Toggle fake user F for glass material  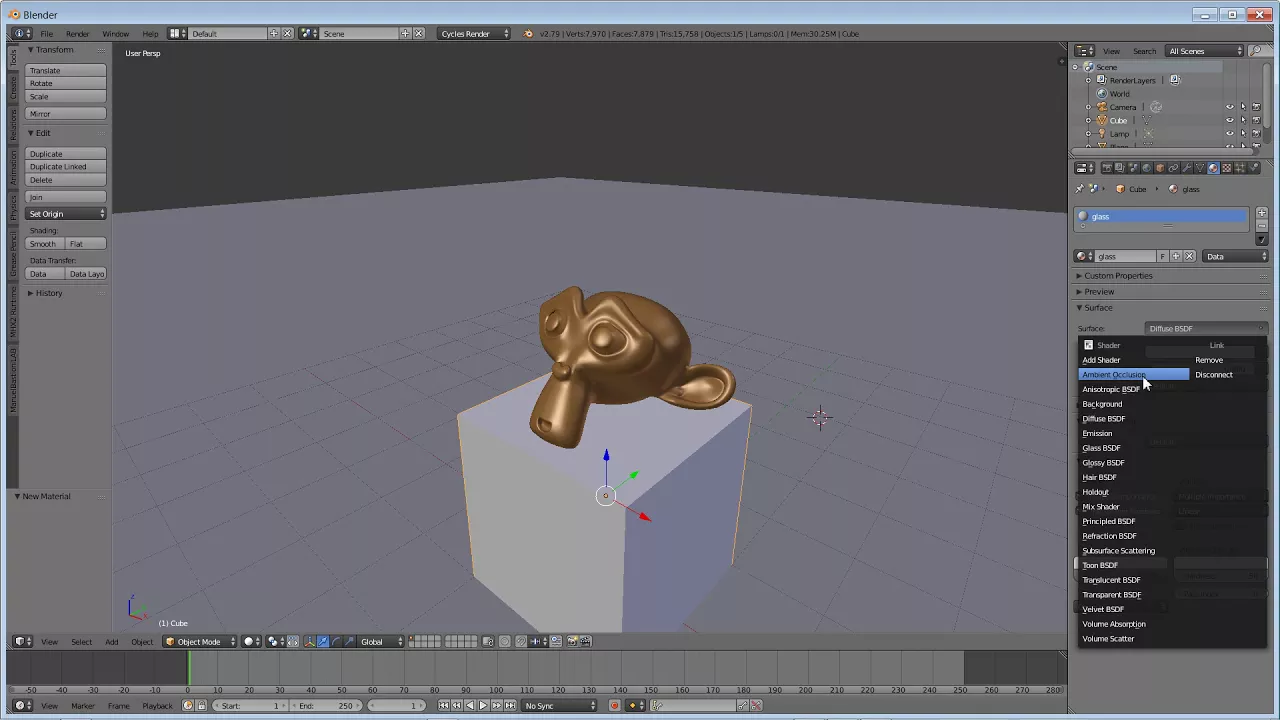point(1163,256)
